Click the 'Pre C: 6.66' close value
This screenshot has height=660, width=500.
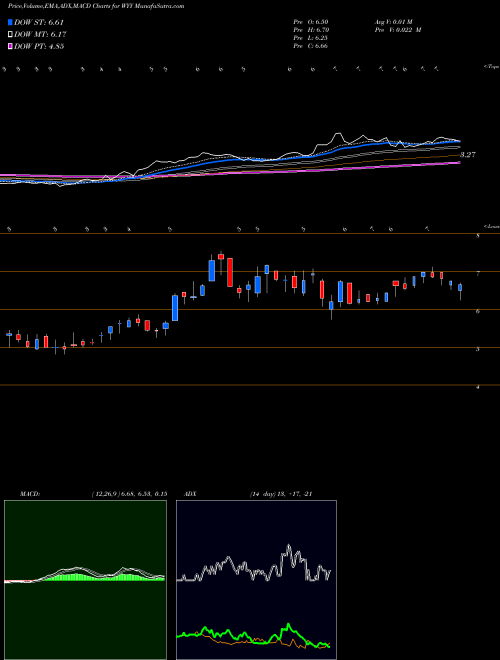311,46
